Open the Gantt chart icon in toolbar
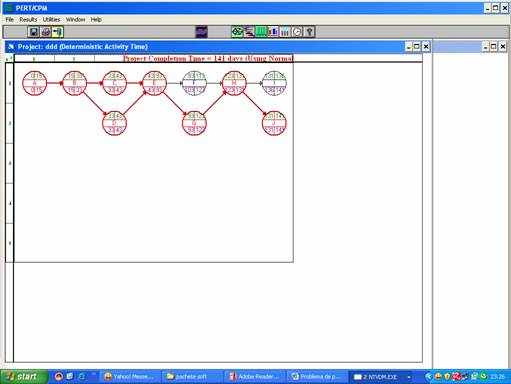Screen dimensions: 511x384 click(x=249, y=32)
